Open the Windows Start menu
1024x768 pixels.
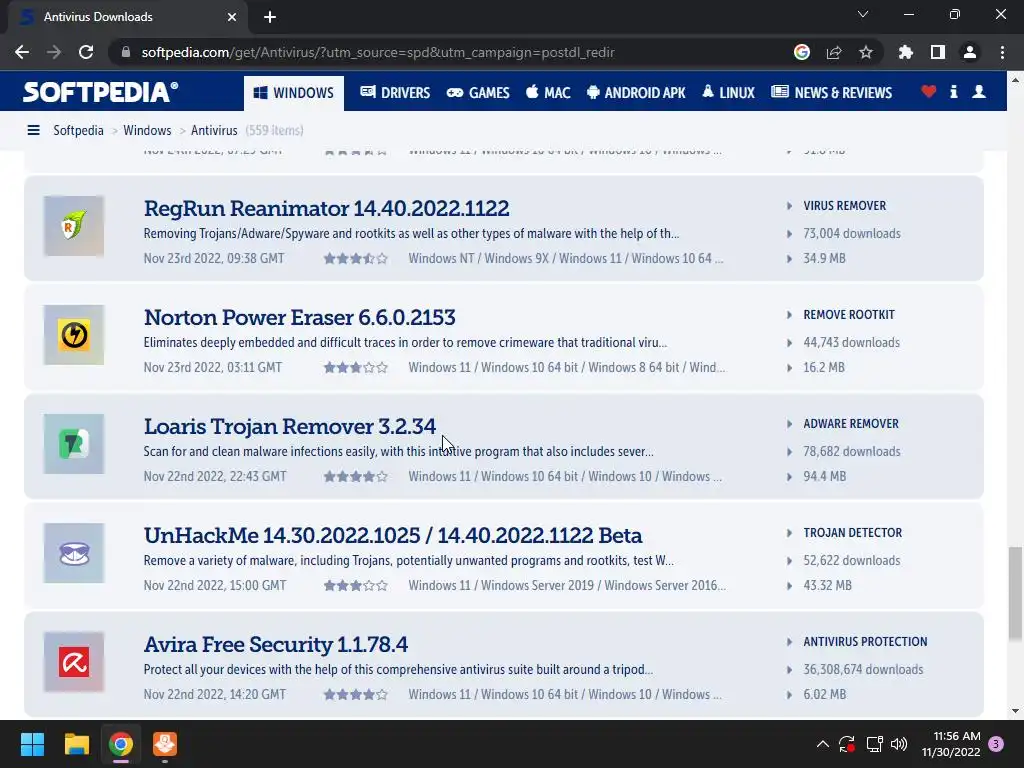[32, 744]
